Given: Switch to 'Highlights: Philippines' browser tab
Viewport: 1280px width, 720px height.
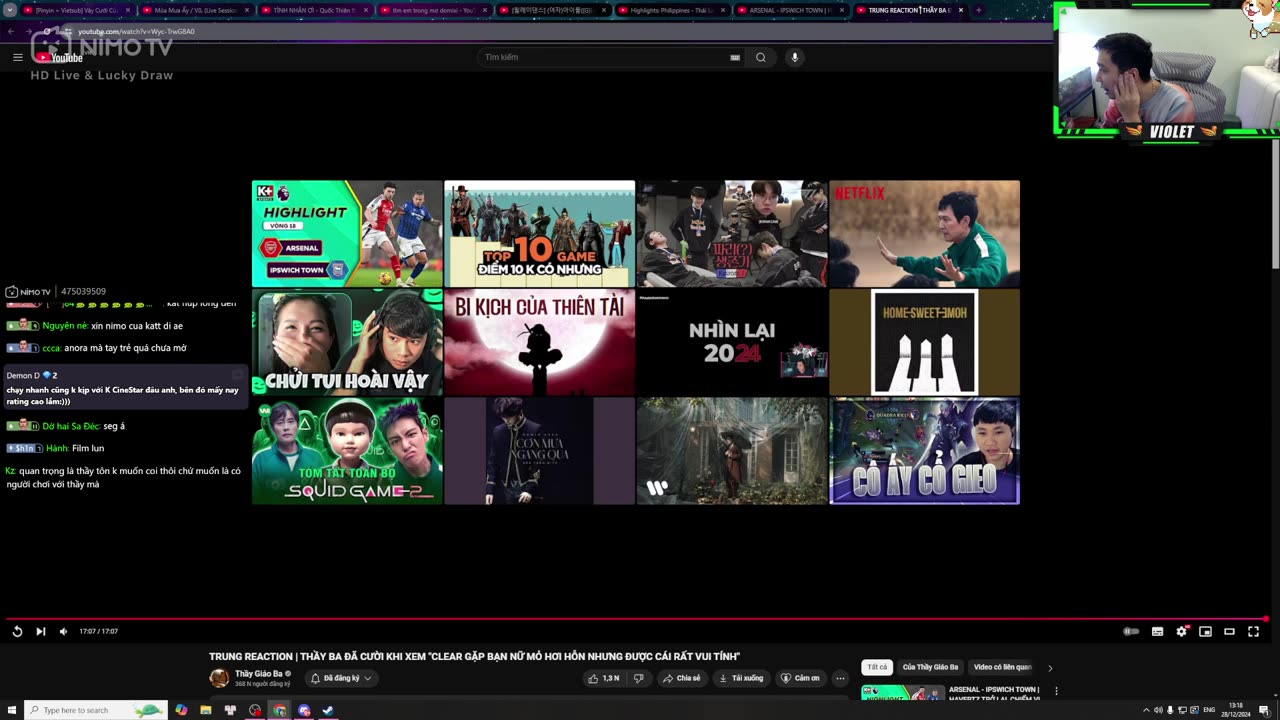Looking at the screenshot, I should (671, 10).
